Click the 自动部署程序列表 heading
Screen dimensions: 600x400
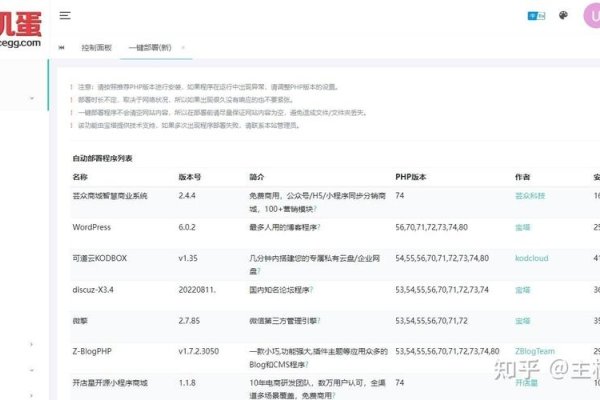[103, 158]
